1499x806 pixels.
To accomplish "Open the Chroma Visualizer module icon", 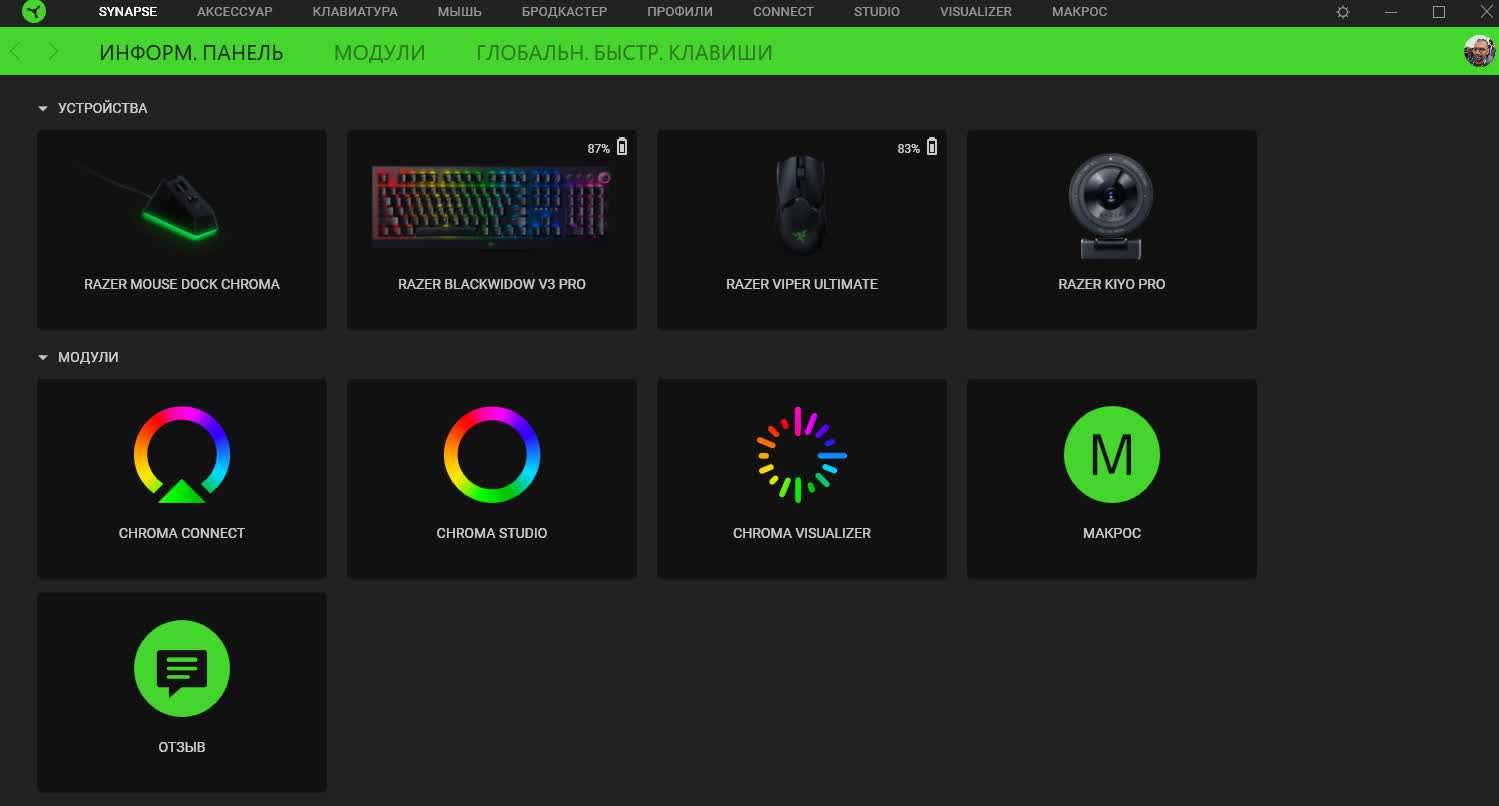I will pyautogui.click(x=801, y=455).
